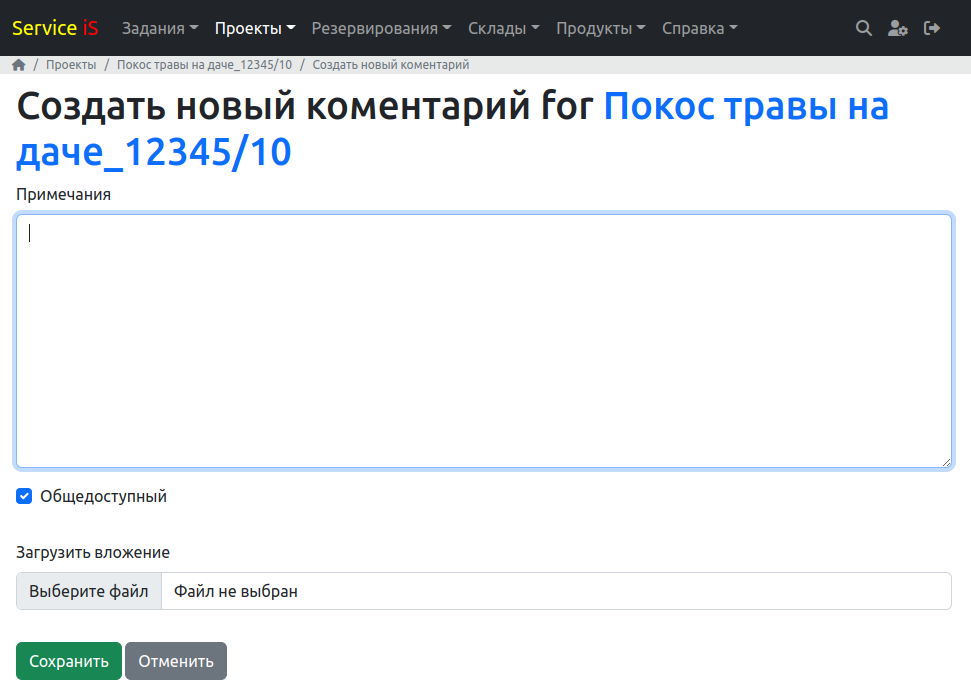Open Покос травы на даче_12345/10 breadcrumb link
The height and width of the screenshot is (690, 971).
coord(205,65)
